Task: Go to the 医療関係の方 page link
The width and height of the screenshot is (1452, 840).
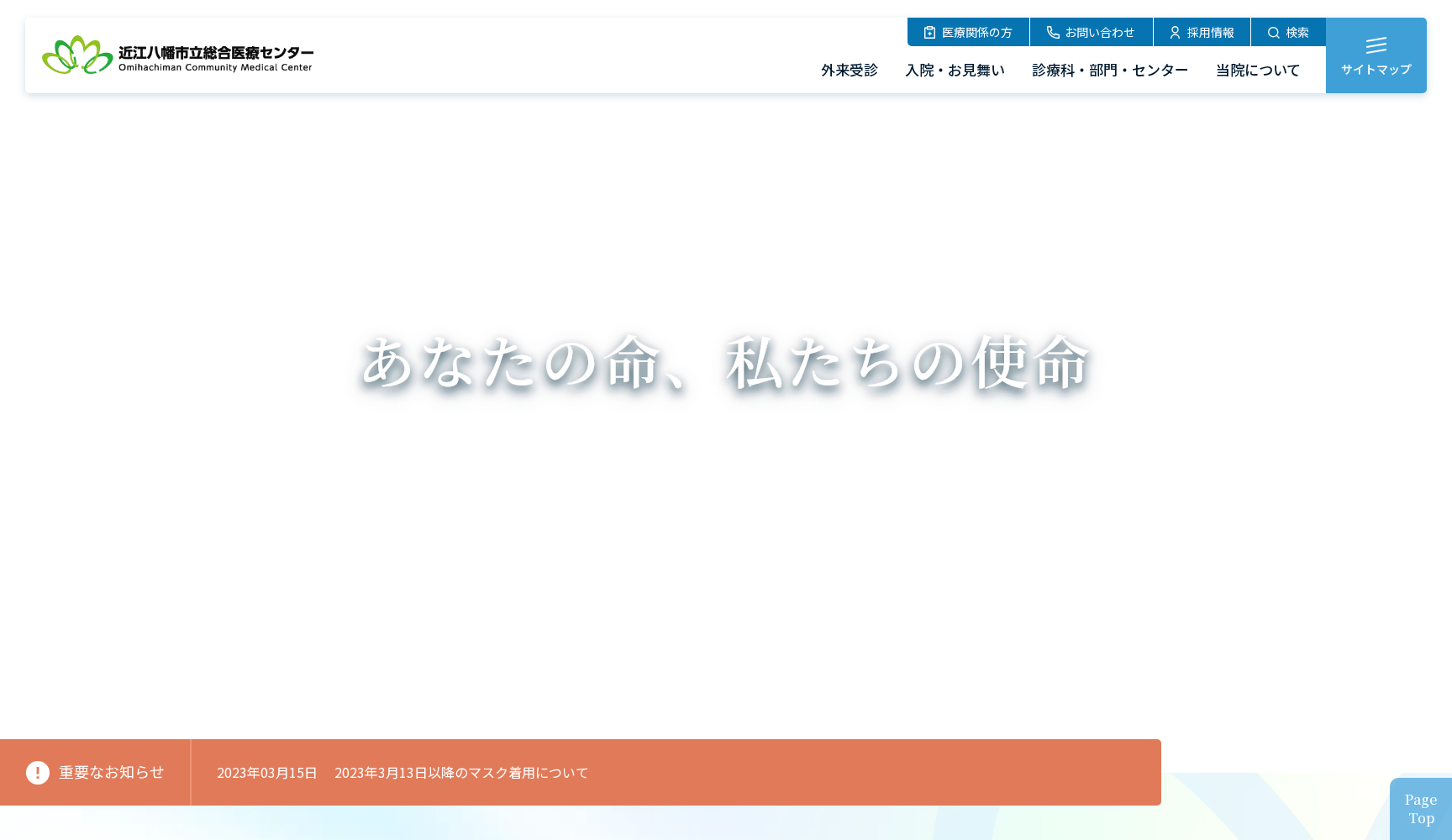Action: pyautogui.click(x=976, y=33)
